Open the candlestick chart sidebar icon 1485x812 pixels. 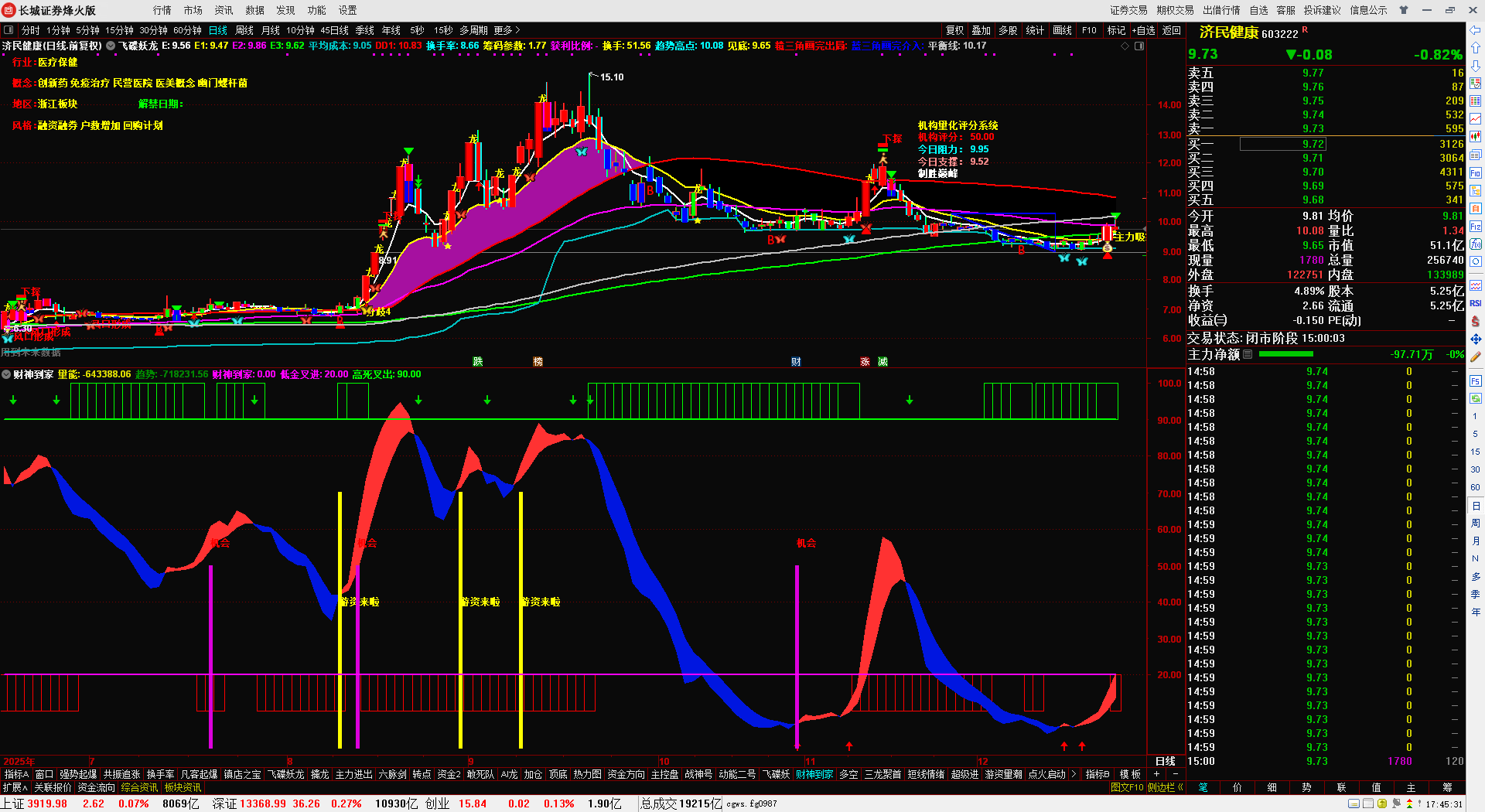coord(1476,136)
